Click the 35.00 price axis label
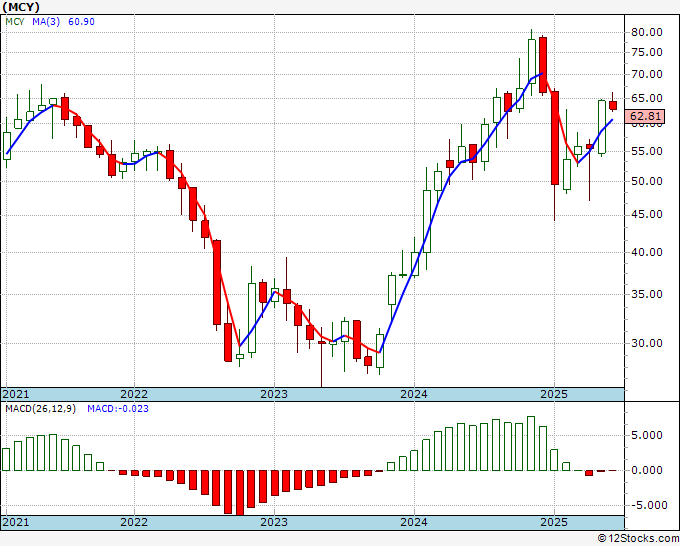680x546 pixels. [647, 294]
